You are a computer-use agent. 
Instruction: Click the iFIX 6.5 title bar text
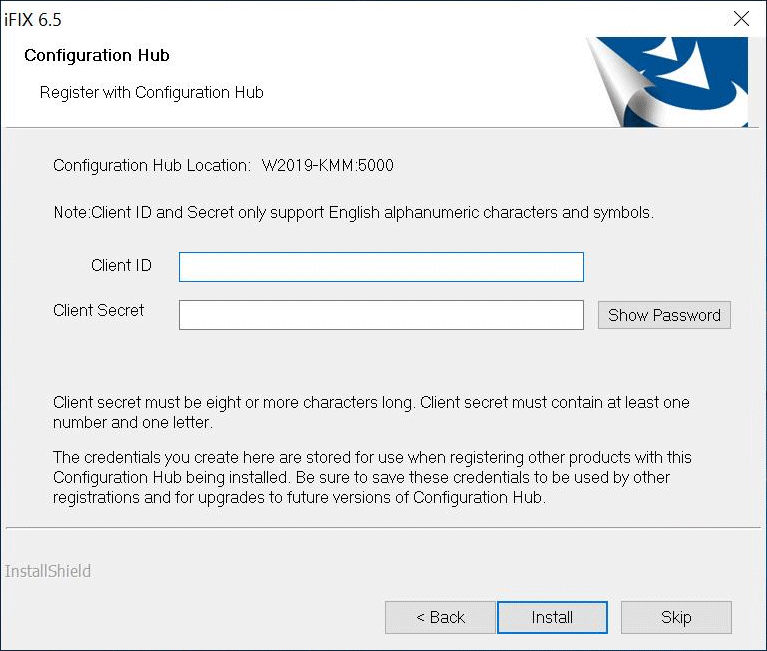[x=33, y=20]
